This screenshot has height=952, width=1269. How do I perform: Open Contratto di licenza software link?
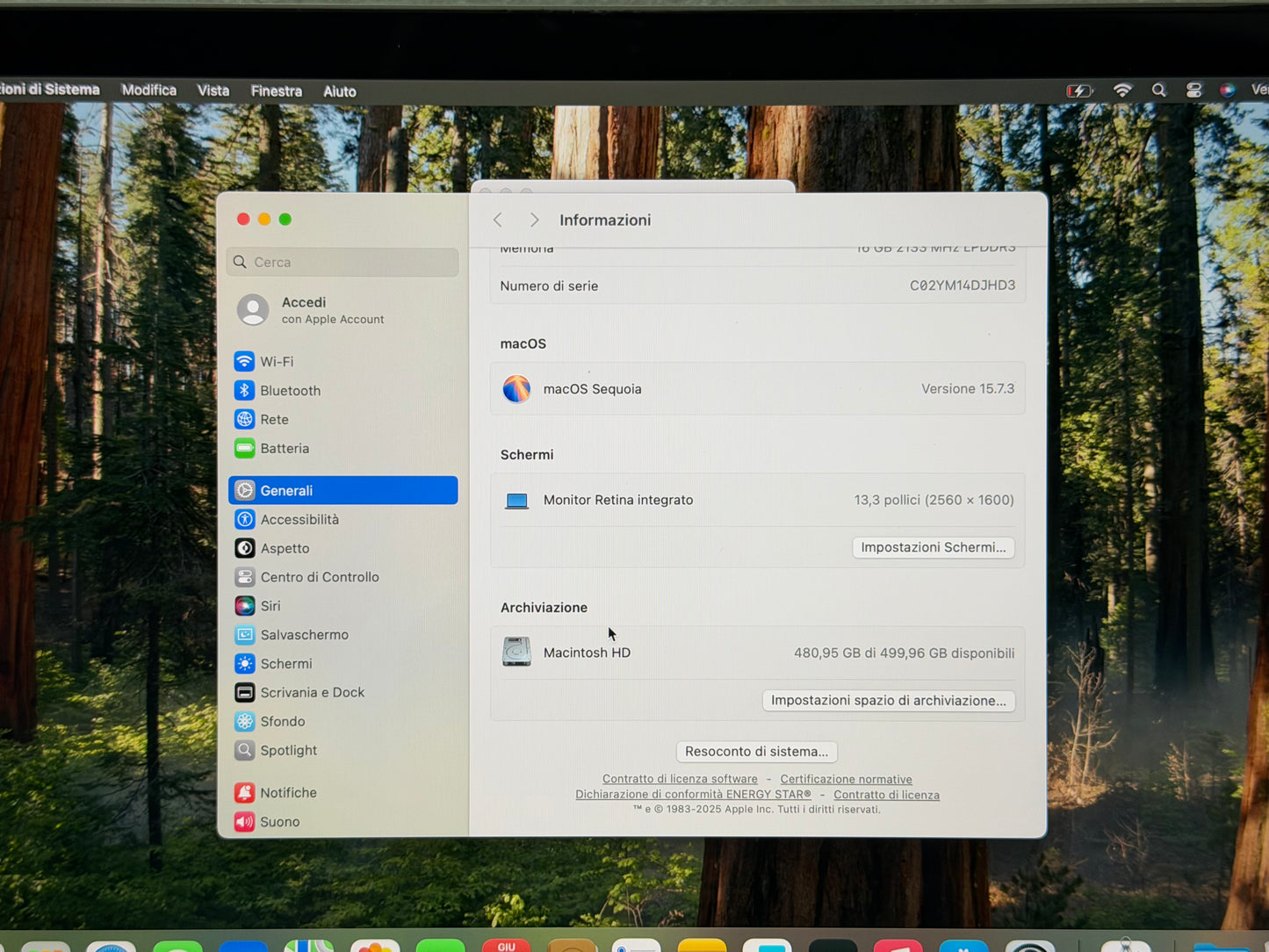[x=680, y=779]
